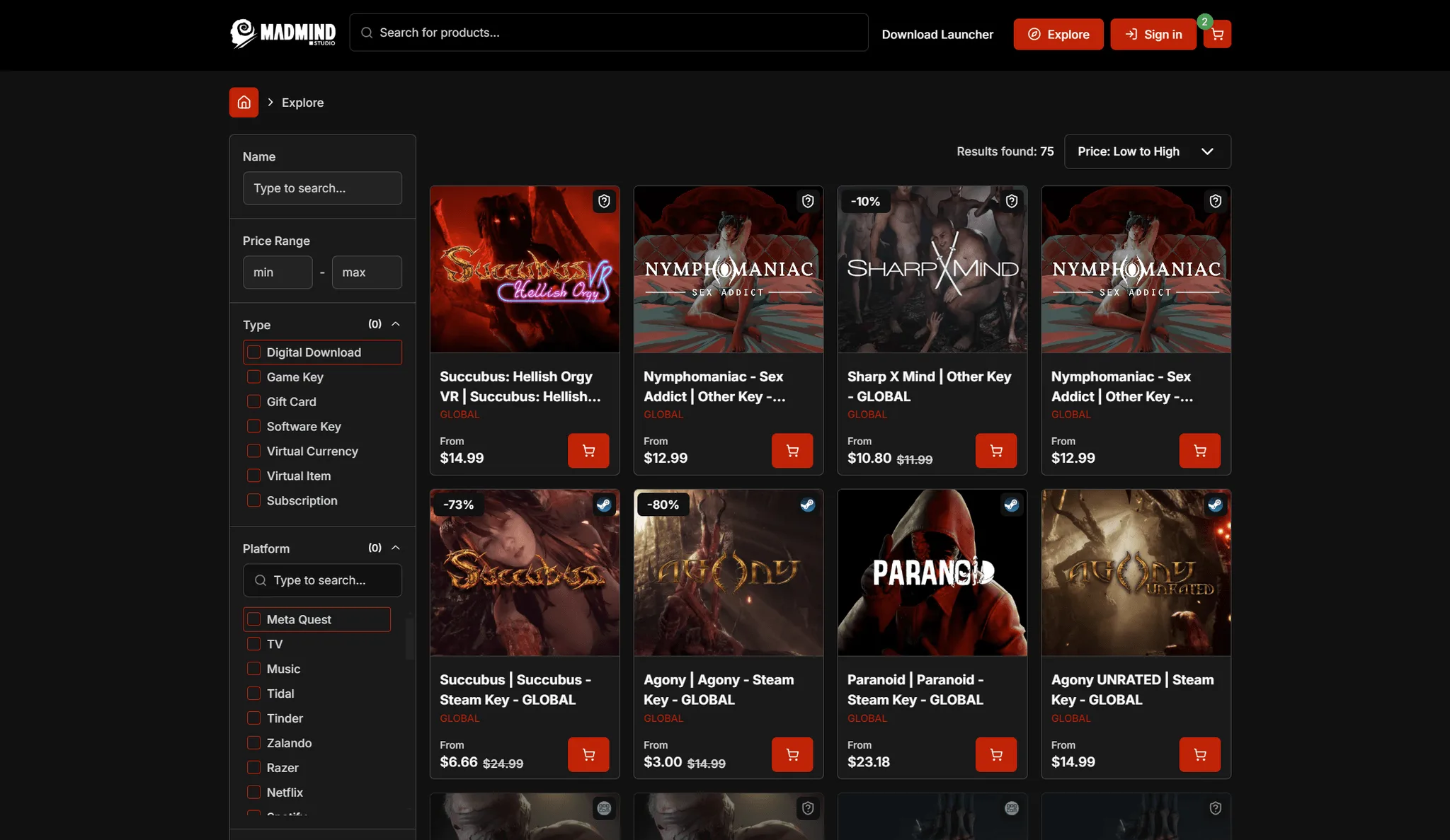Open Download Launcher in header
The width and height of the screenshot is (1450, 840).
click(x=937, y=35)
